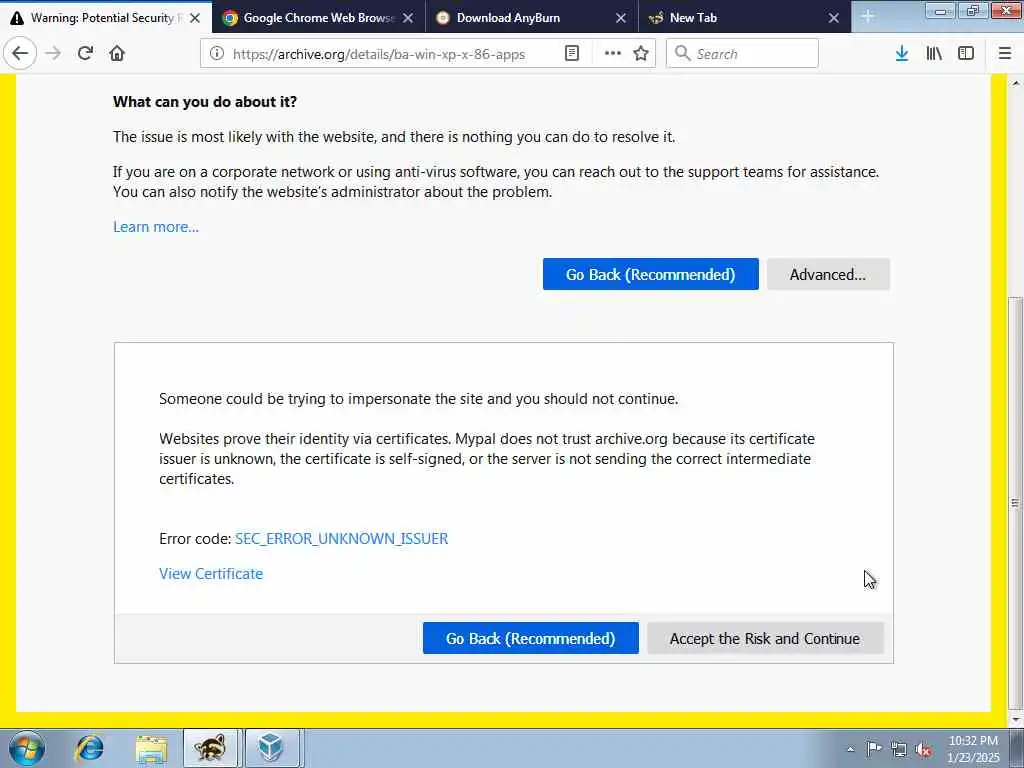Open network status tray icon
Viewport: 1024px width, 768px height.
click(x=899, y=749)
